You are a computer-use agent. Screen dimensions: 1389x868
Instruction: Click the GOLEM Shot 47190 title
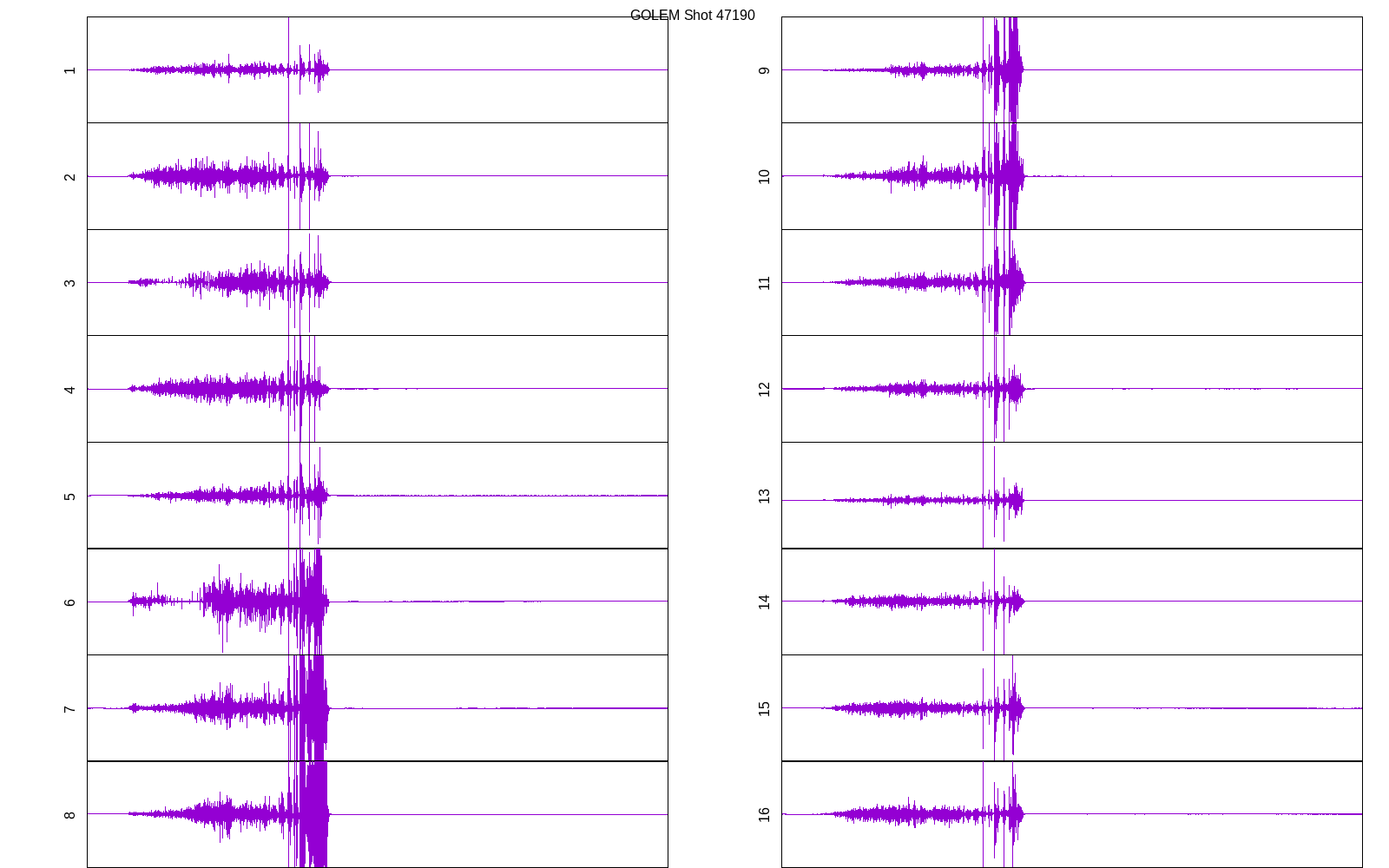pyautogui.click(x=692, y=16)
